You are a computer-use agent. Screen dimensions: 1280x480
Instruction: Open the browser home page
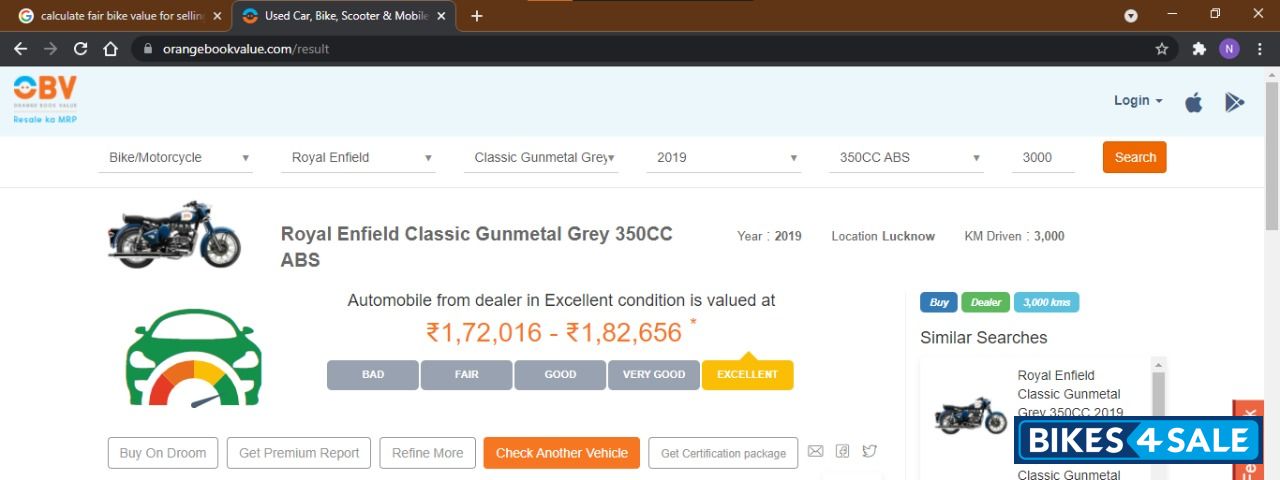pyautogui.click(x=111, y=49)
